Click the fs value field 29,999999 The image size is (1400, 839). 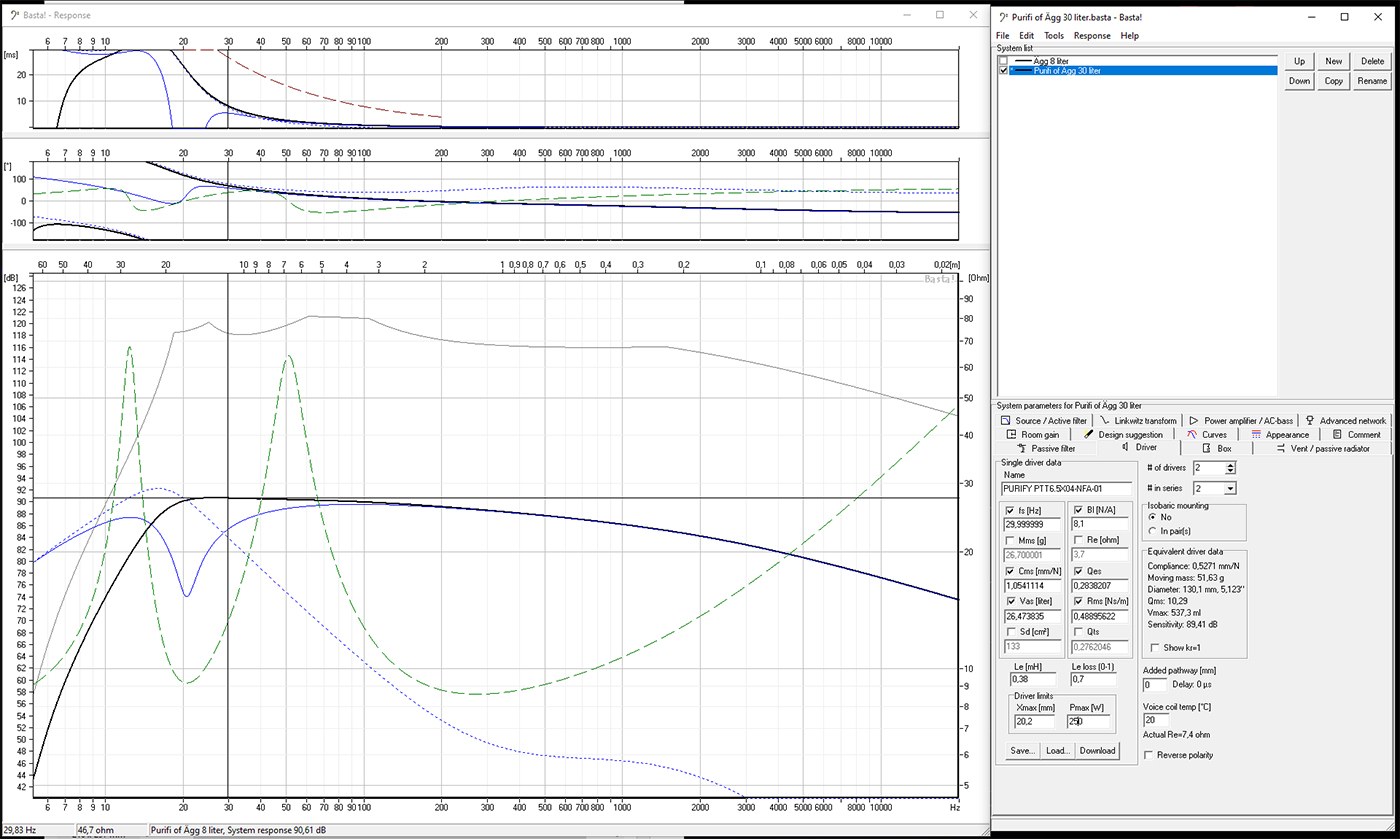tap(1033, 525)
